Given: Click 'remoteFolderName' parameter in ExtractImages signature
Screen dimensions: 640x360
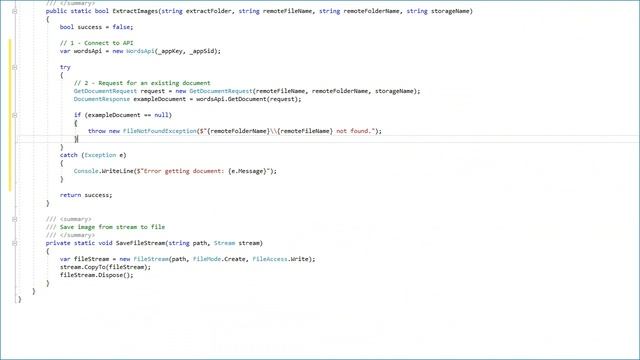Looking at the screenshot, I should [371, 11].
